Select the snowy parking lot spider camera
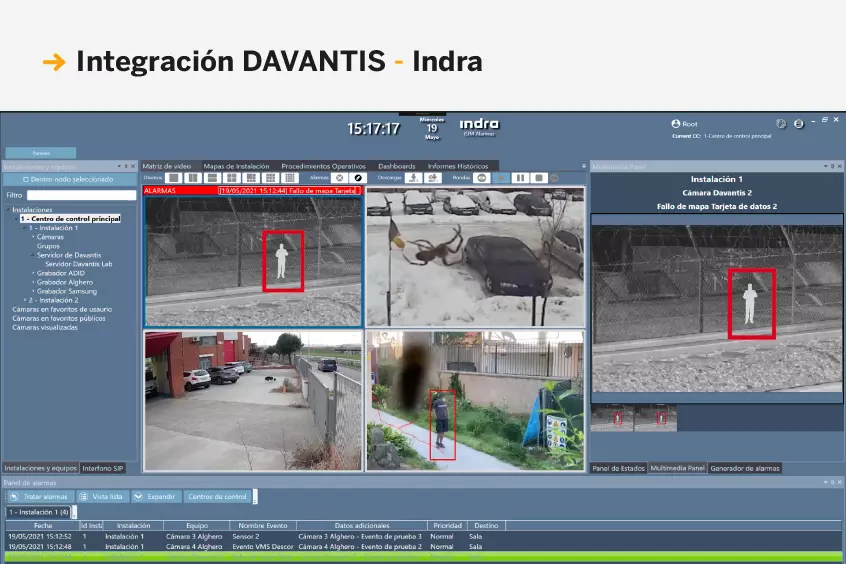Image resolution: width=846 pixels, height=564 pixels. click(x=475, y=256)
